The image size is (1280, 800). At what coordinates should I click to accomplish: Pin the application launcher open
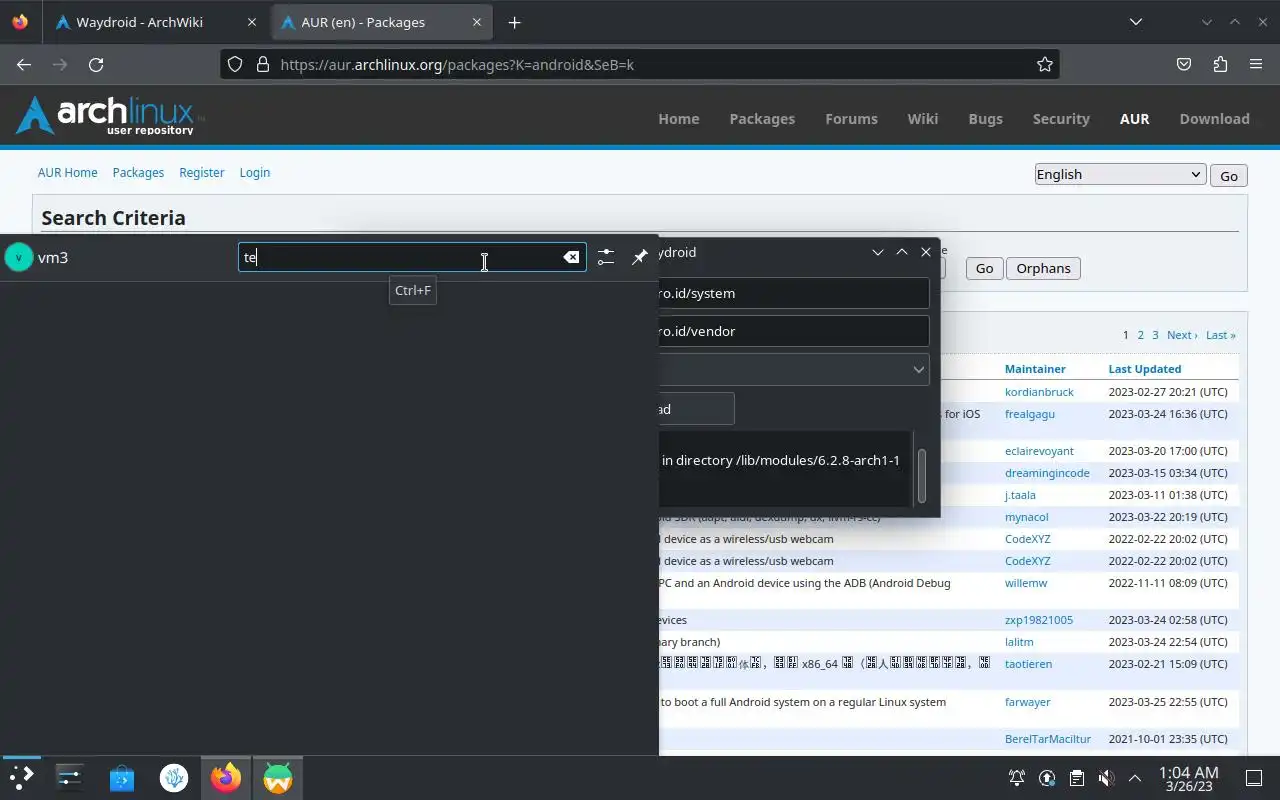click(x=640, y=257)
